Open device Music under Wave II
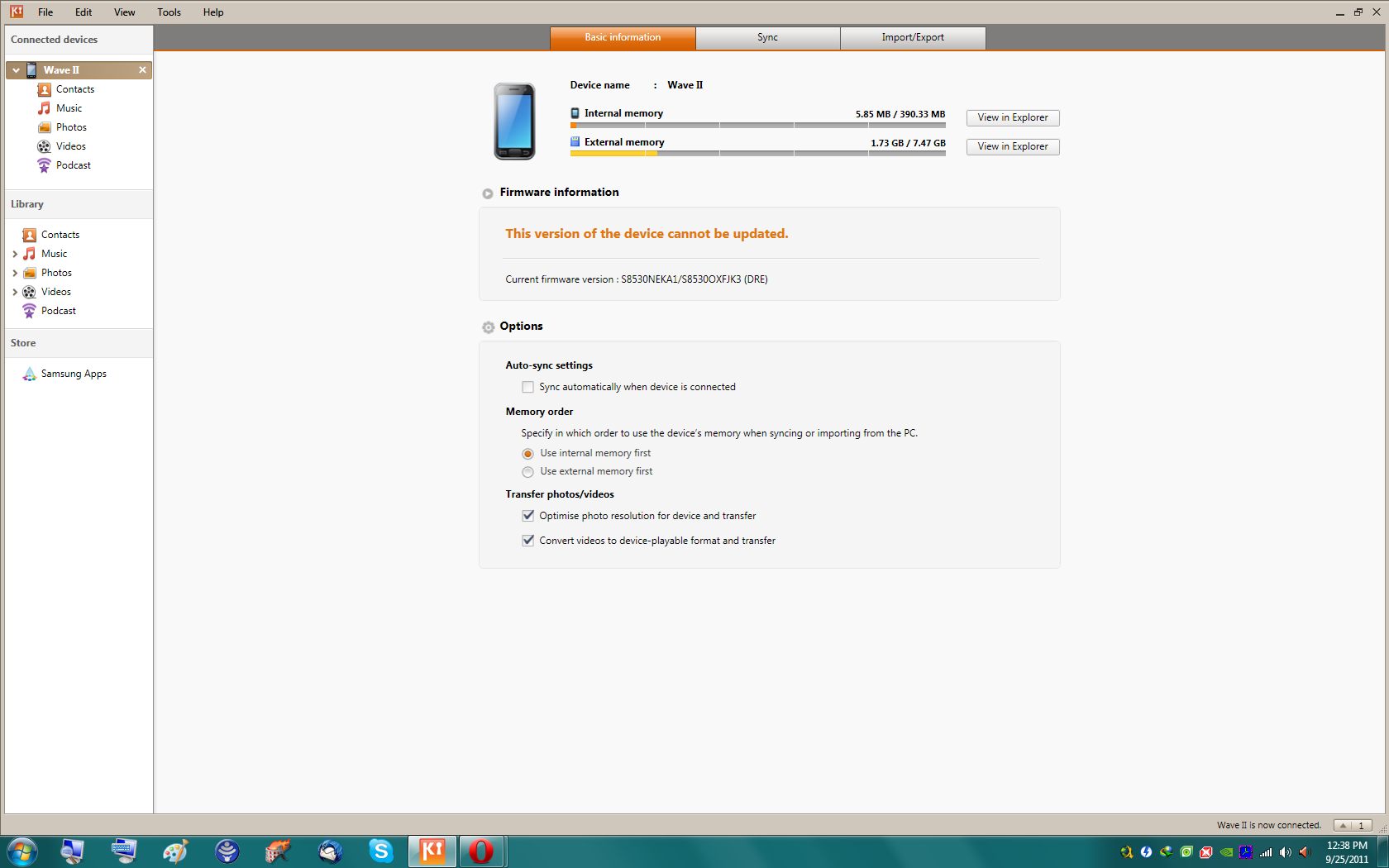Screen dimensions: 1389x868 (69, 108)
